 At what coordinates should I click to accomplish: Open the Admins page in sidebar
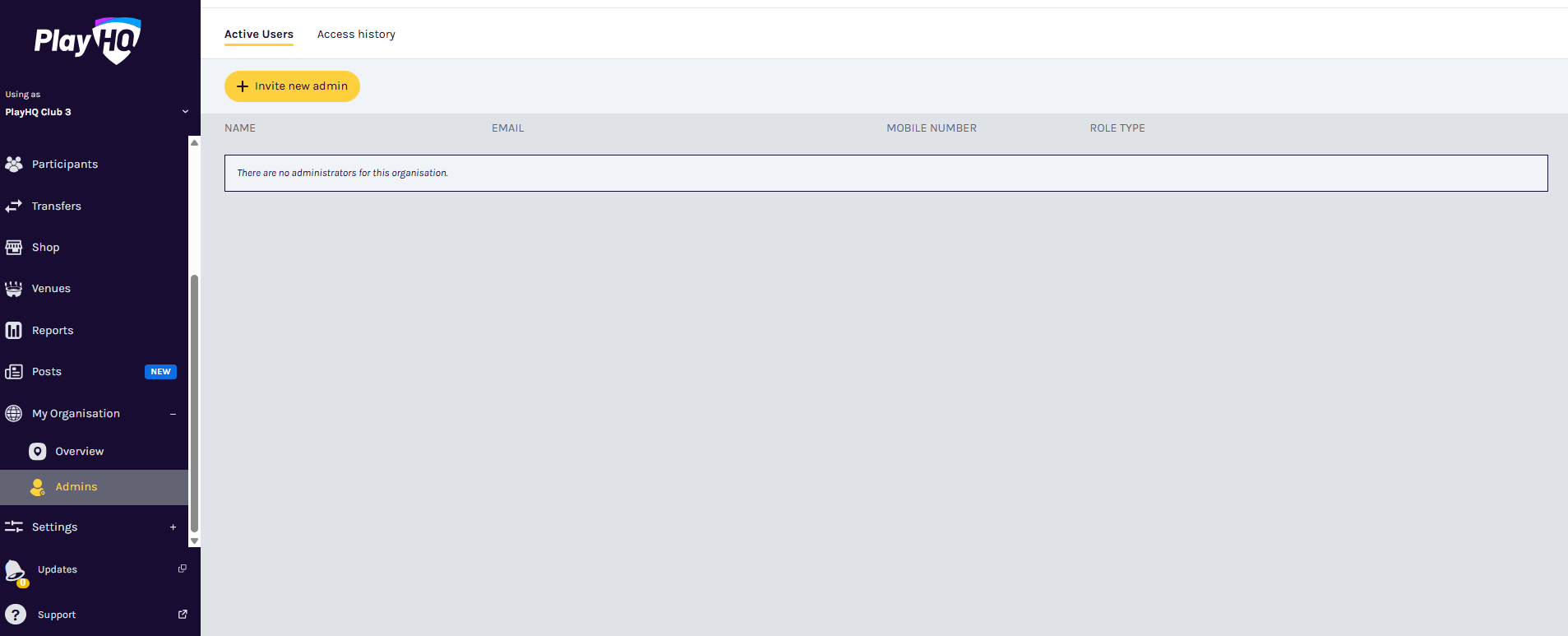(x=76, y=487)
